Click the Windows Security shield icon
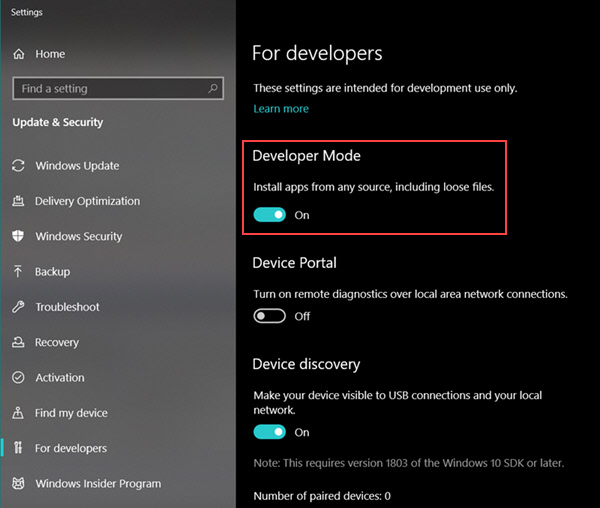This screenshot has width=600, height=508. [x=18, y=236]
